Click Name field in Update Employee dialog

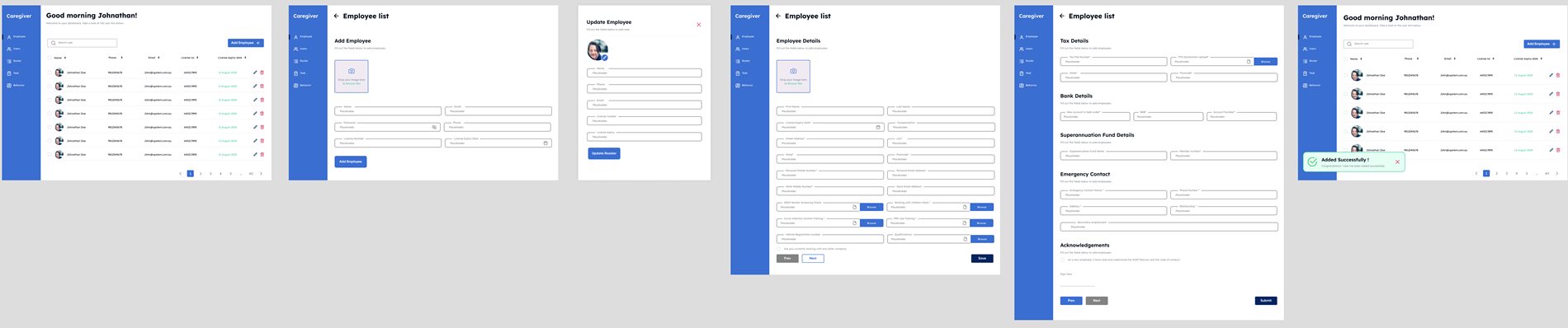click(x=645, y=73)
